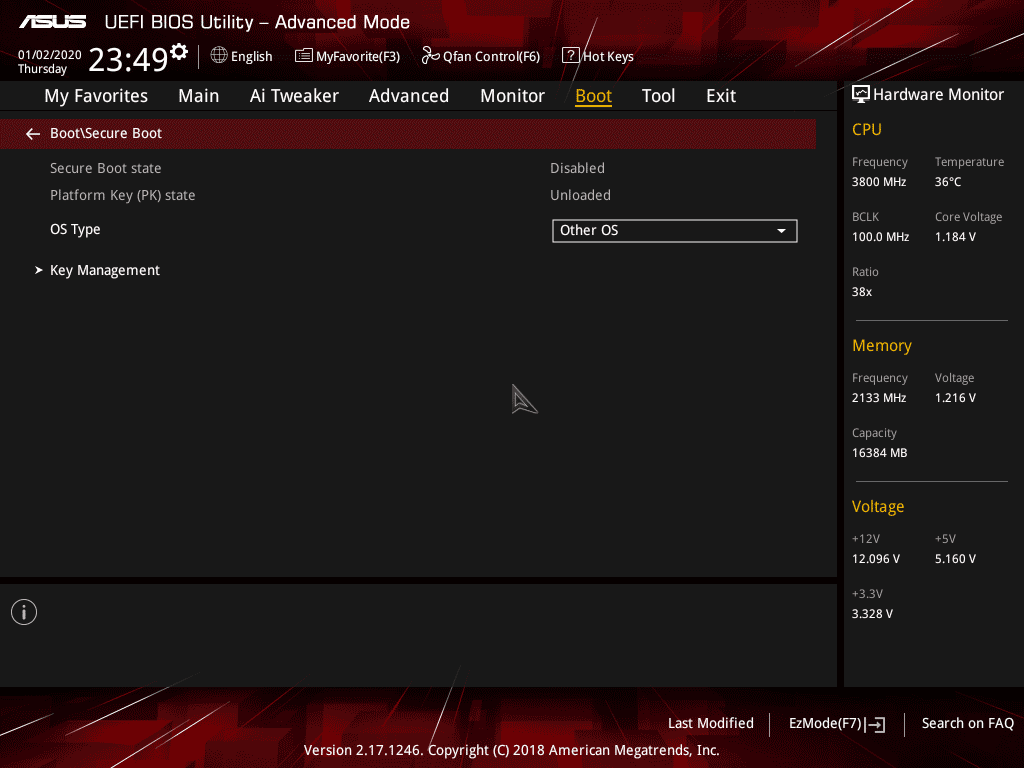Click the English language button
Screen dimensions: 1024x768
(x=242, y=56)
